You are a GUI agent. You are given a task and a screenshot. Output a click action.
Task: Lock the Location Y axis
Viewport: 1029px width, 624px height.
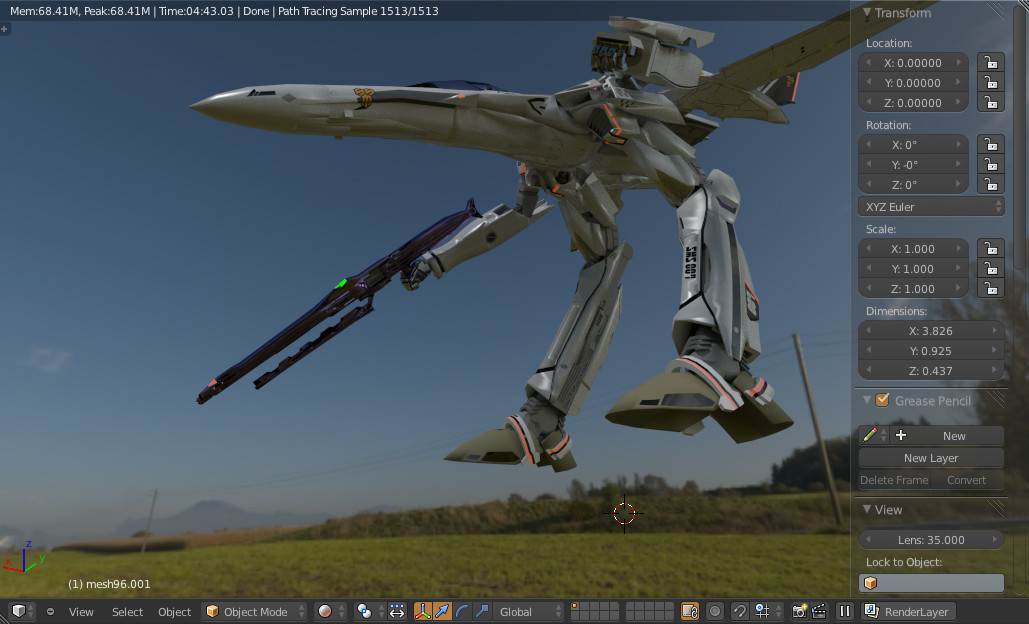tap(990, 83)
